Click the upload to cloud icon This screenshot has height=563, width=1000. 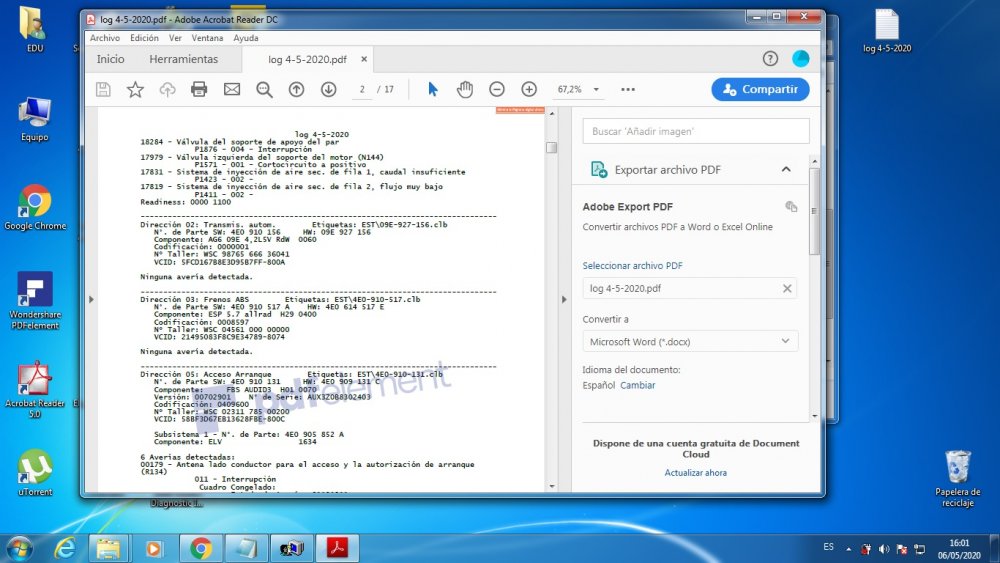point(167,89)
